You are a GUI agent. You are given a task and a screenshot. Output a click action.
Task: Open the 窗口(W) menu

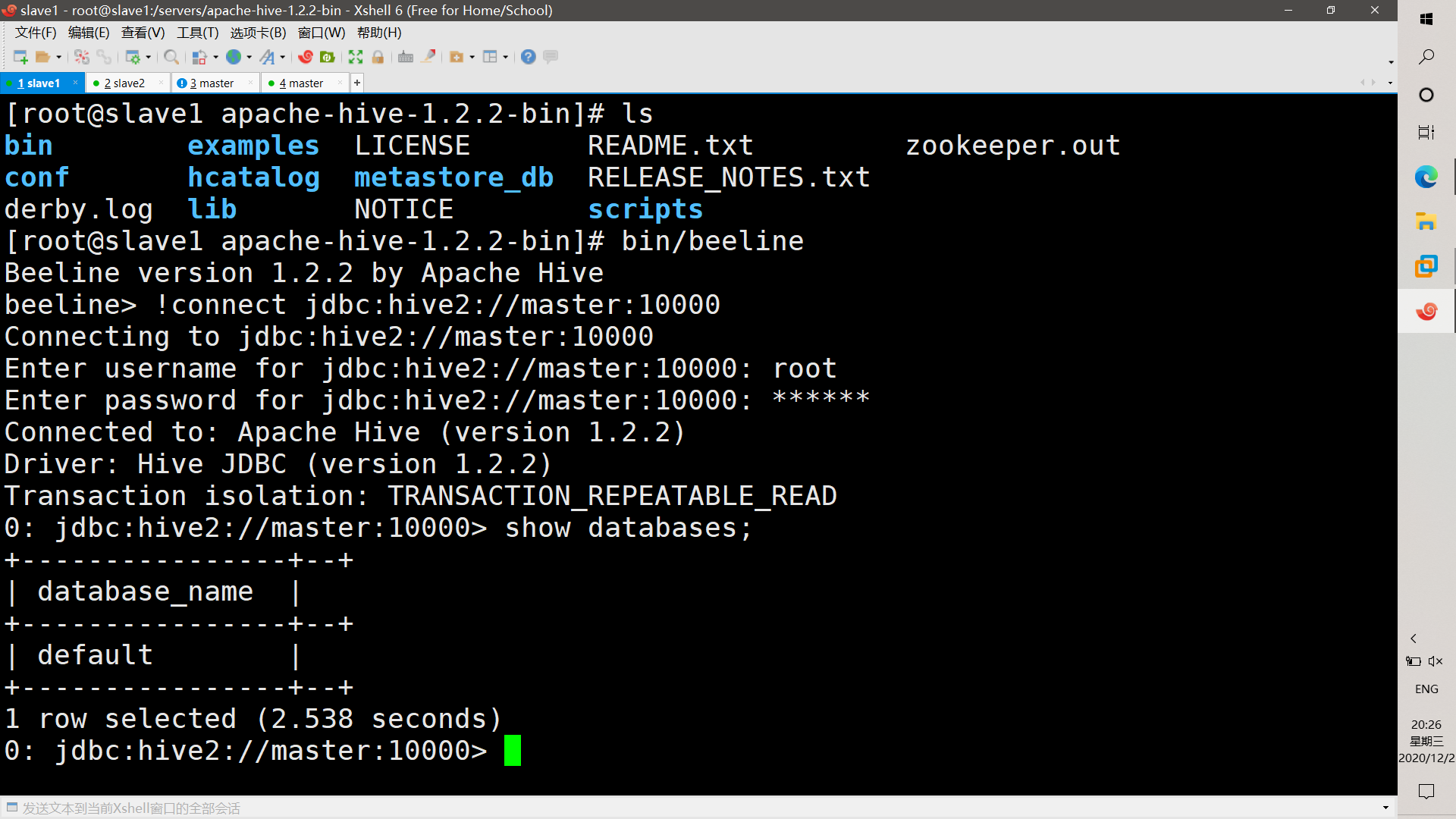click(x=322, y=33)
